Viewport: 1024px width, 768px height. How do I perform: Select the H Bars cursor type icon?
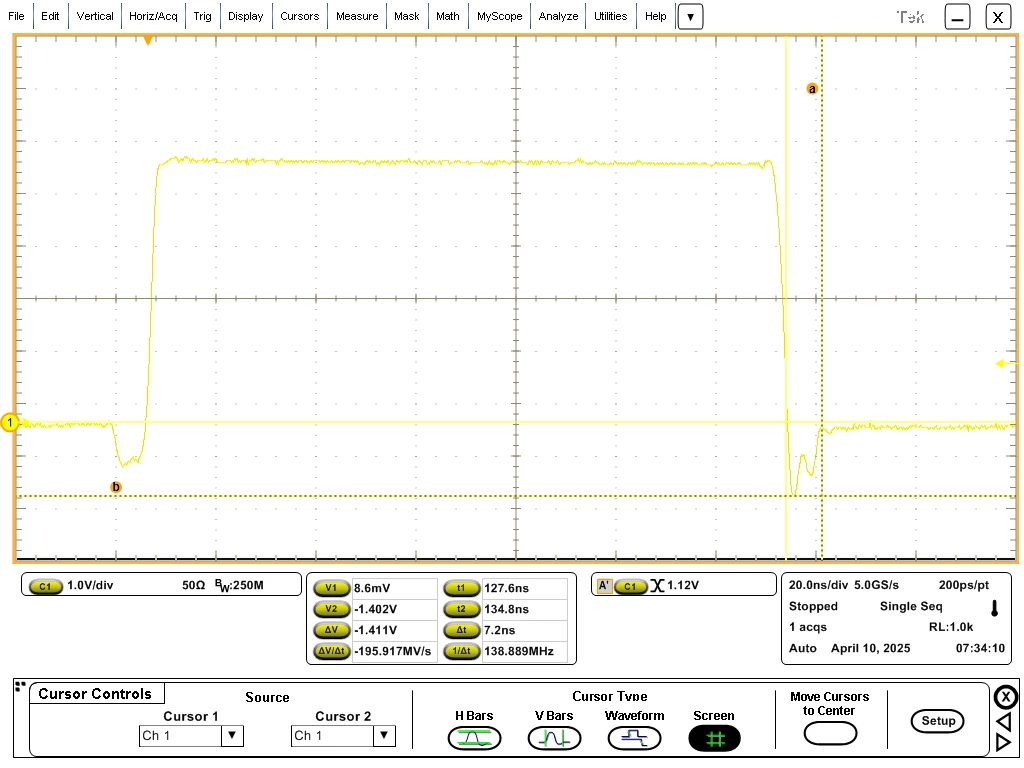[474, 739]
